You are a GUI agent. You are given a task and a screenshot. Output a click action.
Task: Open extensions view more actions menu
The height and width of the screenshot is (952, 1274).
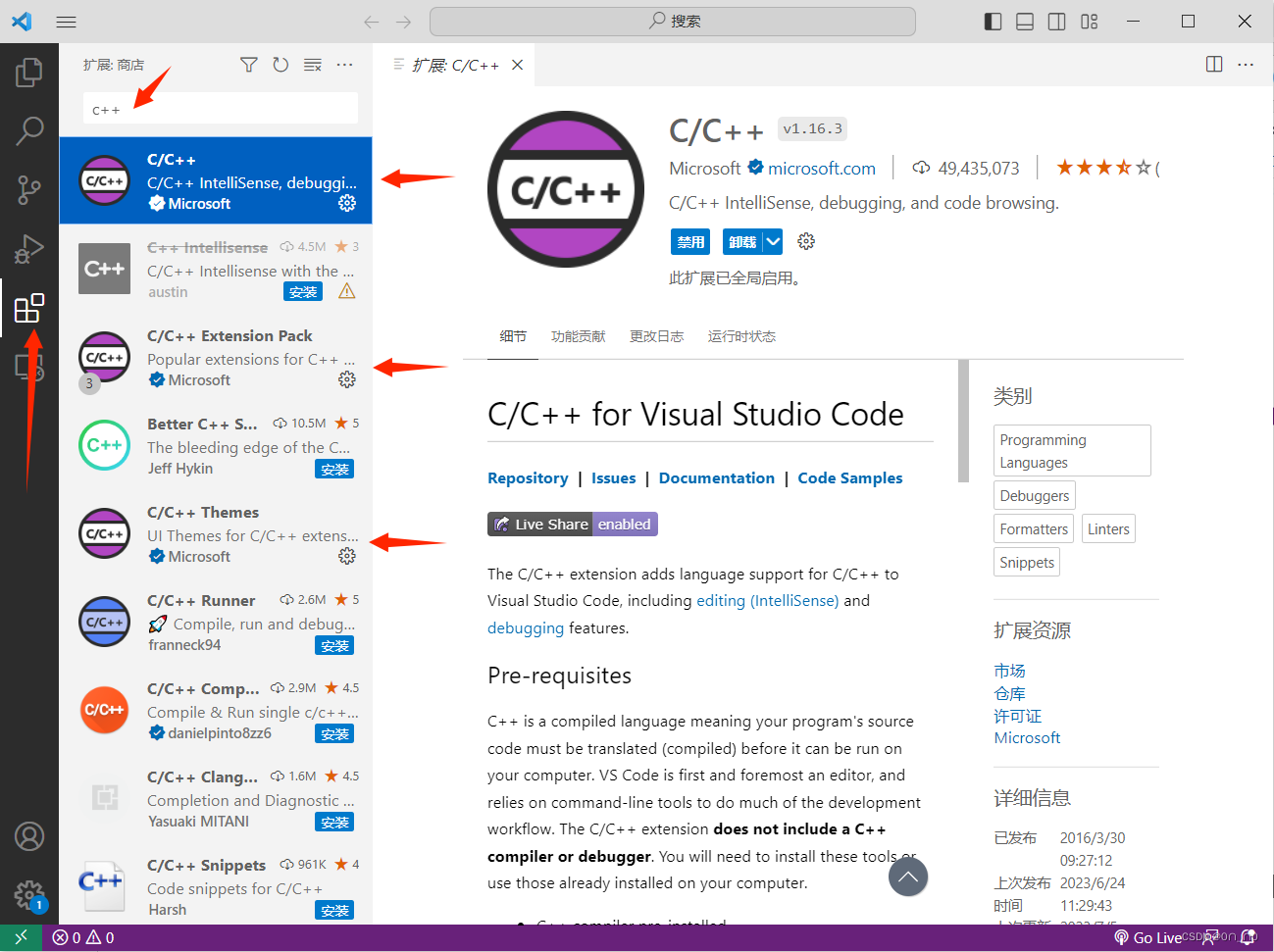[x=344, y=65]
